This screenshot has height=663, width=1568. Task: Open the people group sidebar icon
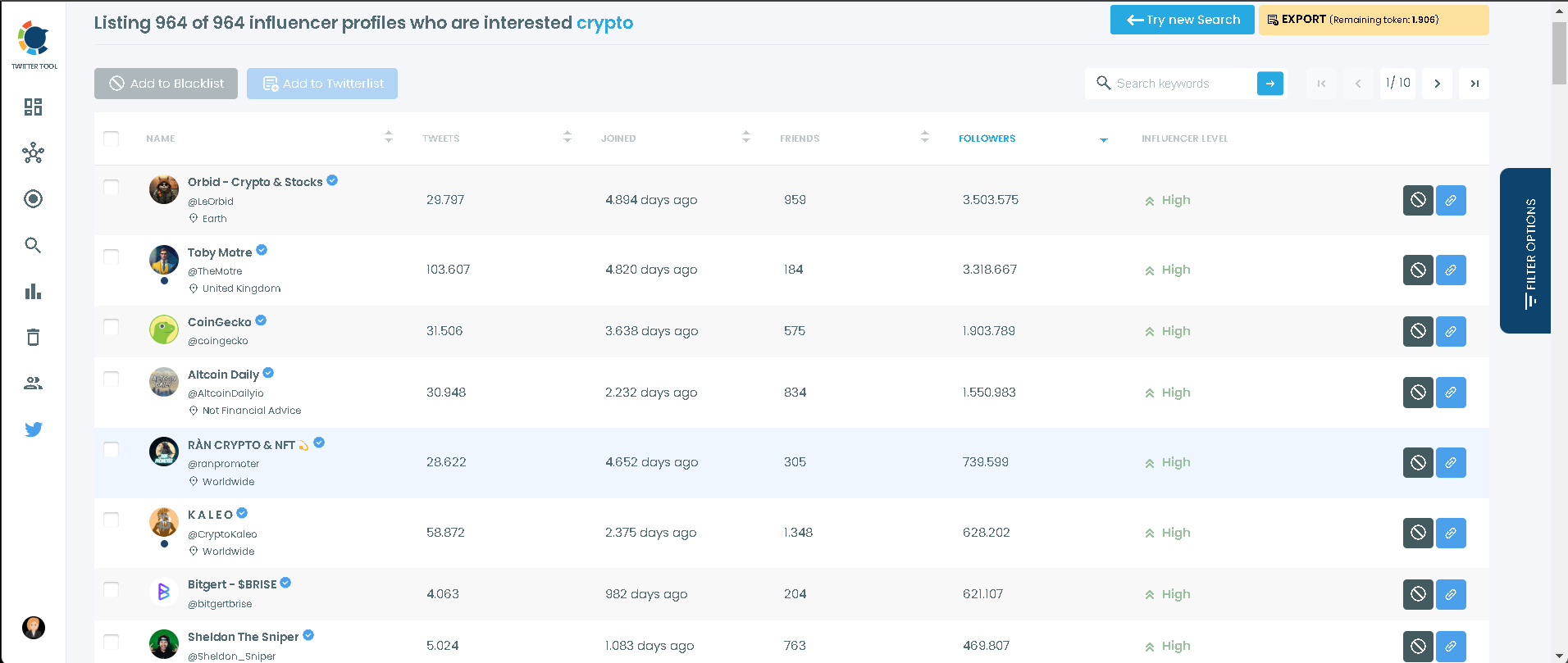coord(33,383)
